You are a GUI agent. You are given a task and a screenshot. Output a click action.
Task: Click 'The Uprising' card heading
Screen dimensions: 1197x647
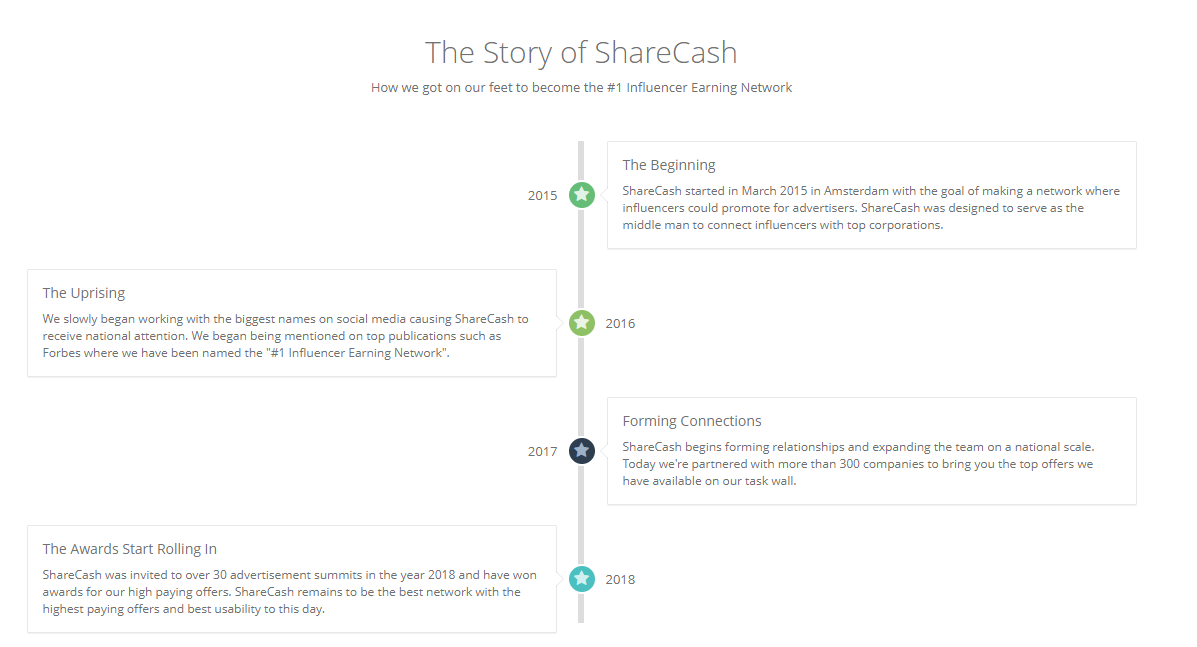(x=83, y=293)
